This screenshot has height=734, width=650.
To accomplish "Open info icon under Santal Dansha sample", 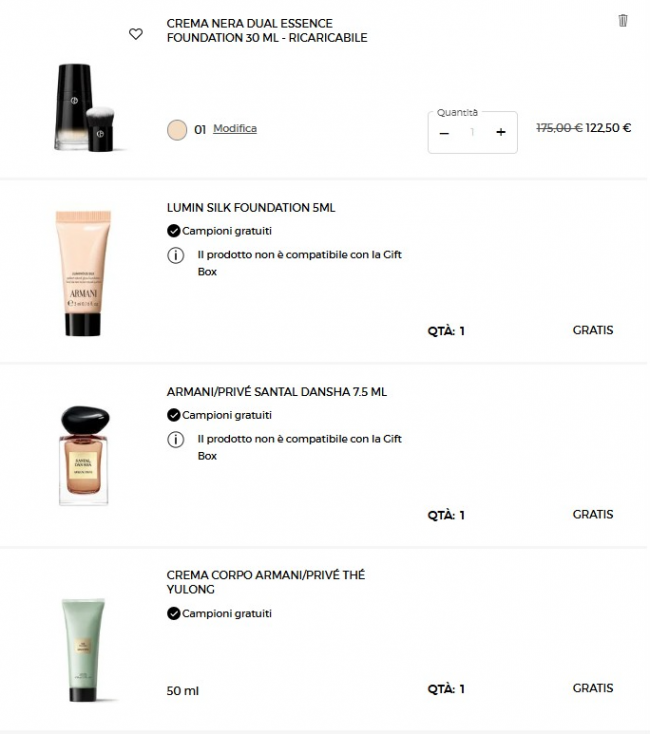I will [175, 440].
